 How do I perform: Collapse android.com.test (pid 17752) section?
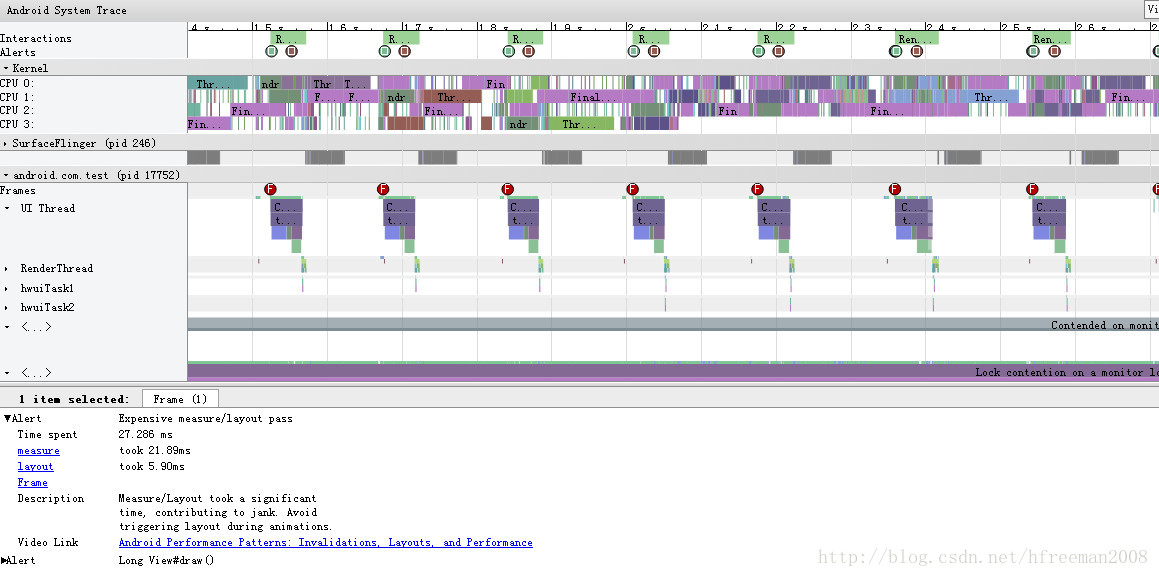6,175
